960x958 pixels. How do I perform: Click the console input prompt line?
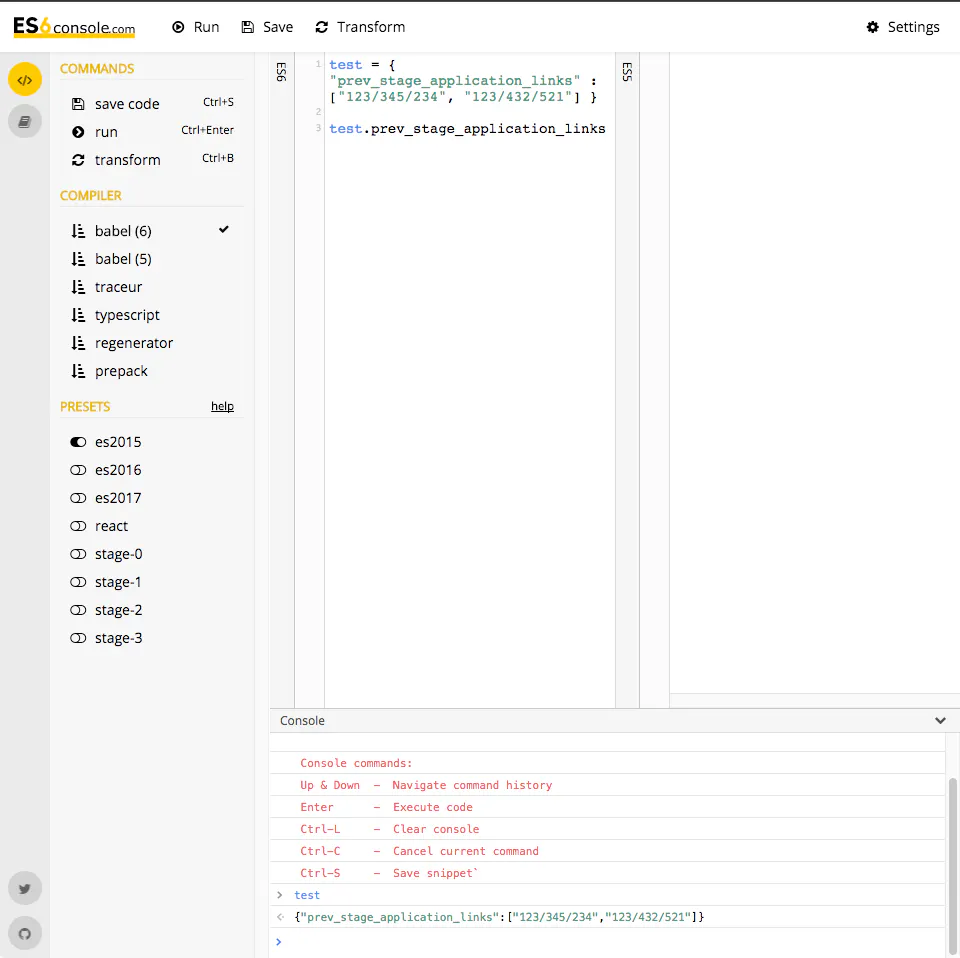click(x=607, y=941)
